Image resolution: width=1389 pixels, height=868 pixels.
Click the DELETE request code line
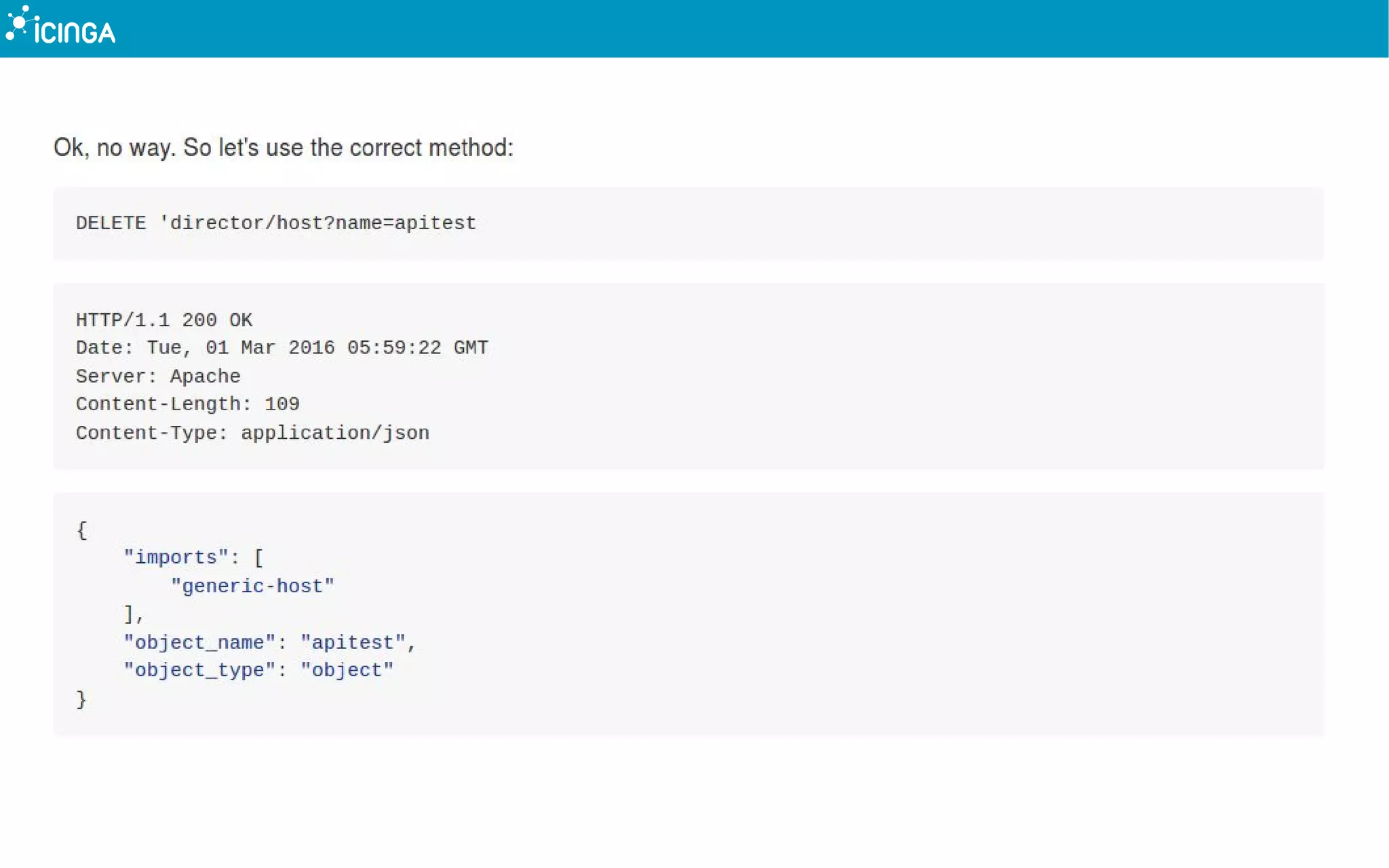tap(275, 223)
